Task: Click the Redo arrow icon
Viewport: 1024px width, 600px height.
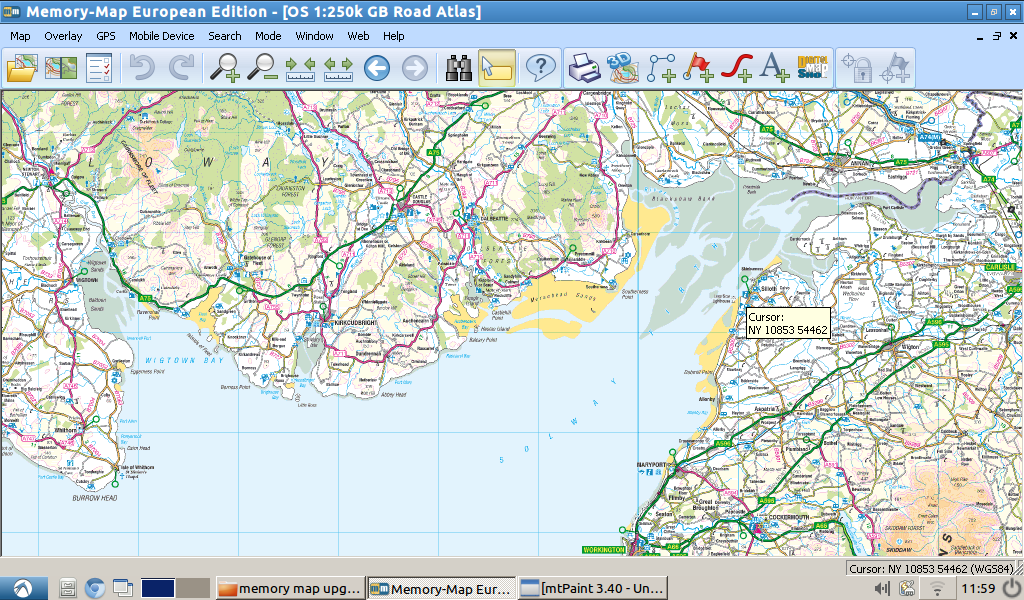Action: [x=181, y=68]
